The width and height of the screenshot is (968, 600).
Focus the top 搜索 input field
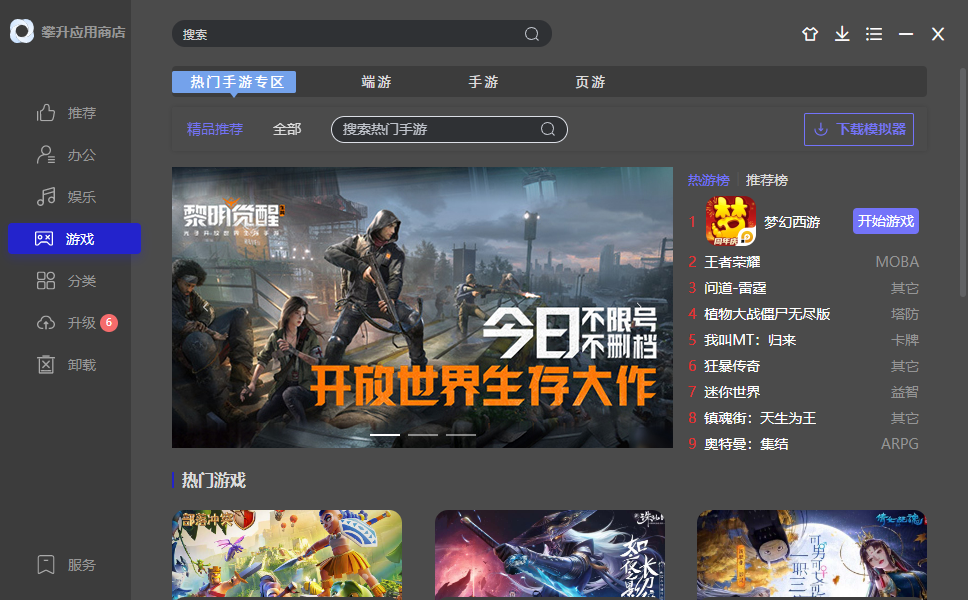pos(362,34)
